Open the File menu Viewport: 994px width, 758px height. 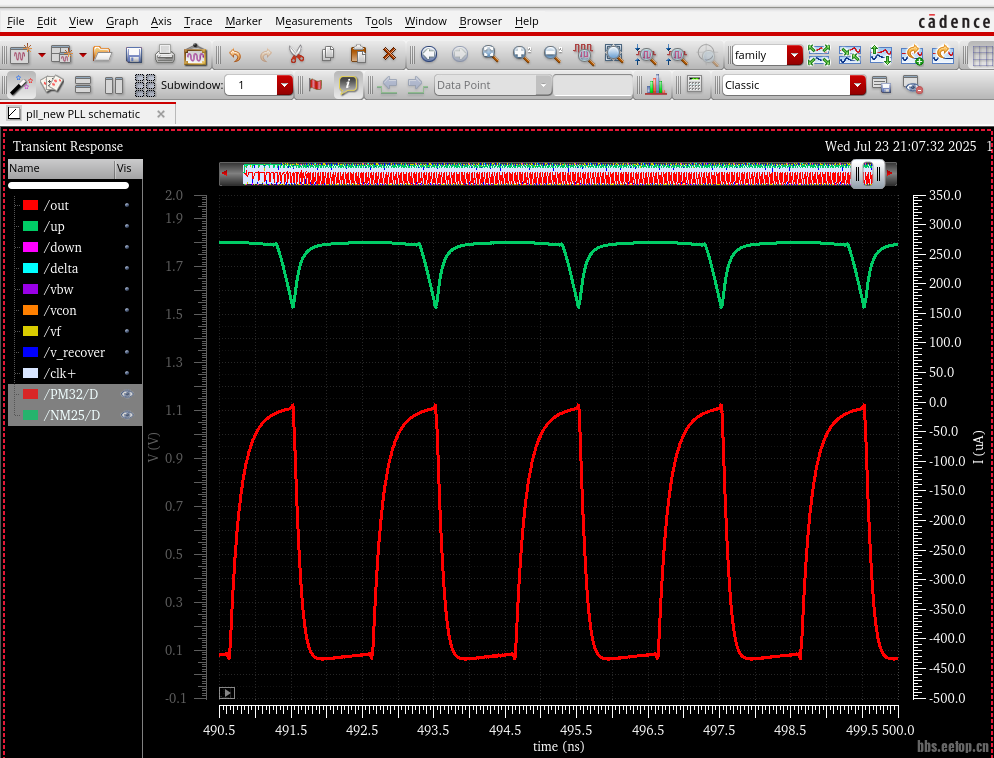(x=15, y=21)
